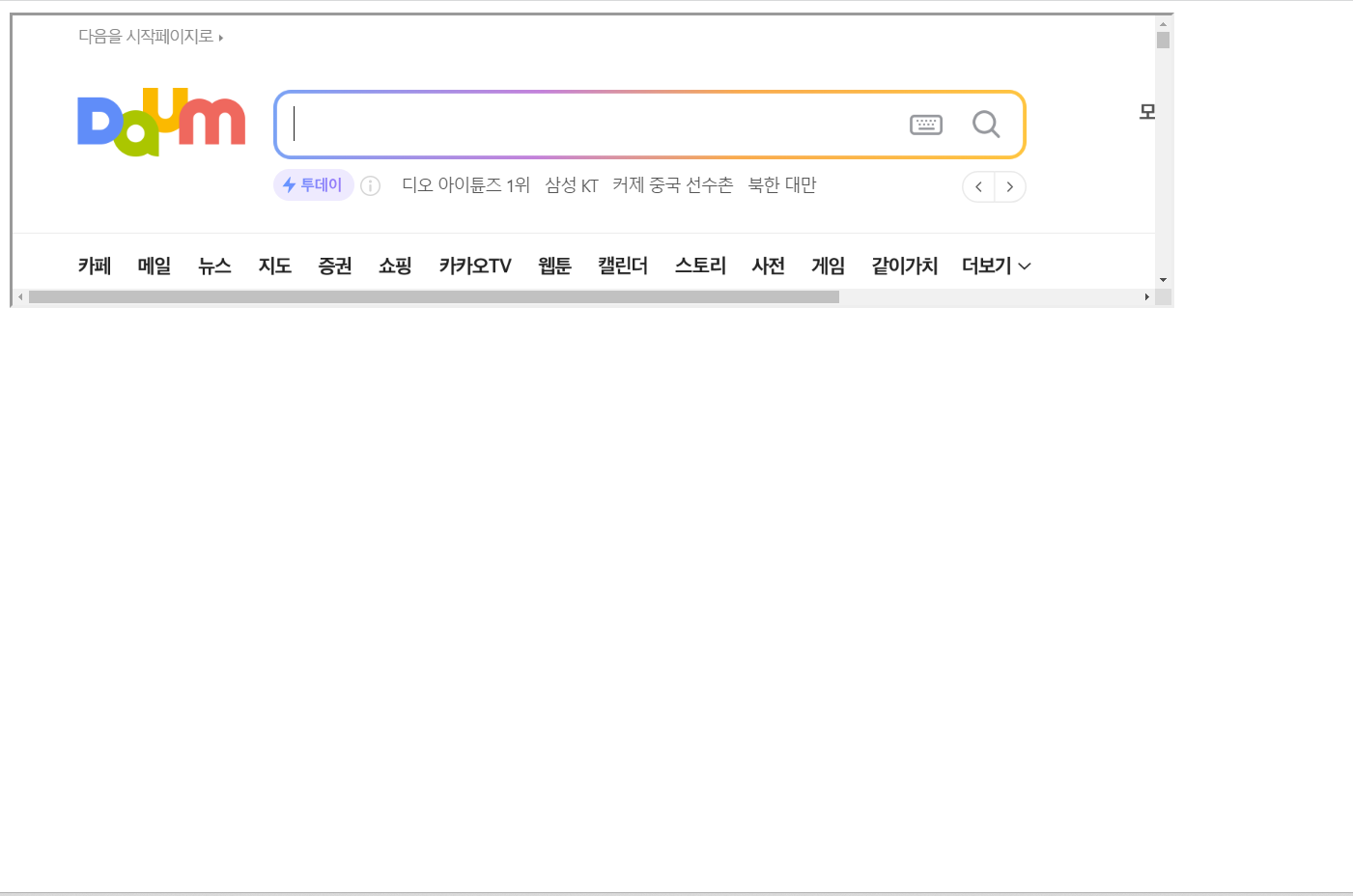Click the magnifying glass search icon
The width and height of the screenshot is (1353, 896).
986,125
